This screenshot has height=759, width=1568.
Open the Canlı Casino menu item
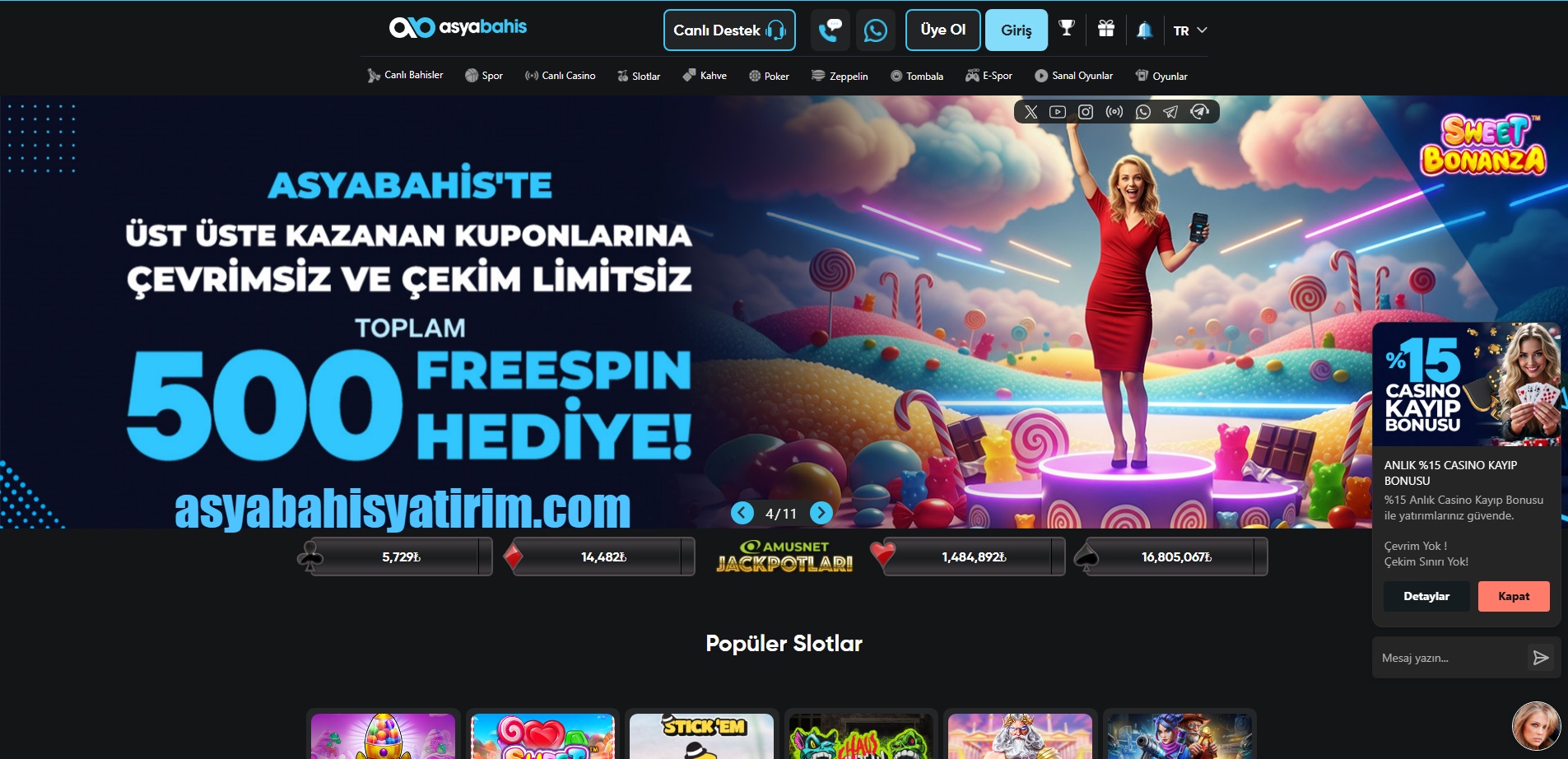560,76
